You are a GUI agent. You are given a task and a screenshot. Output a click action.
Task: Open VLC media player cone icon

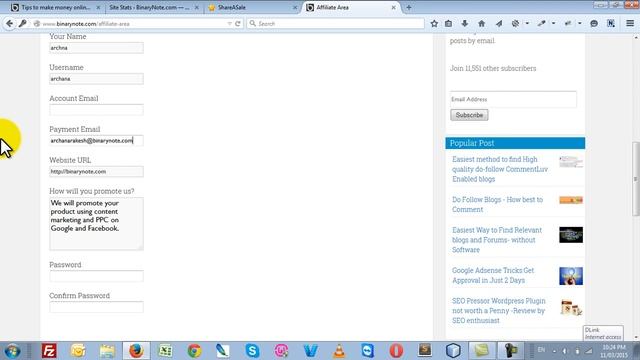coord(339,351)
